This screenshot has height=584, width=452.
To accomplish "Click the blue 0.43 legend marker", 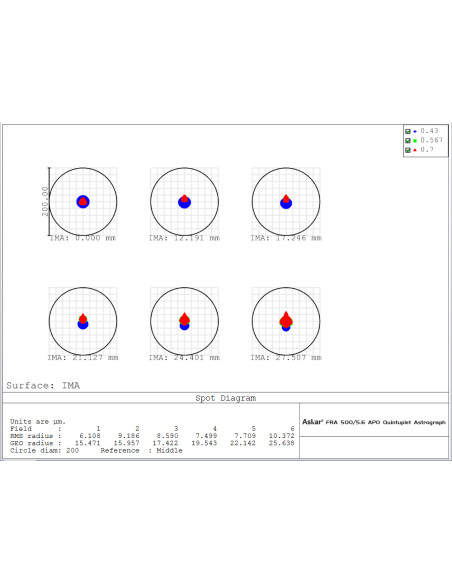I will [x=415, y=131].
